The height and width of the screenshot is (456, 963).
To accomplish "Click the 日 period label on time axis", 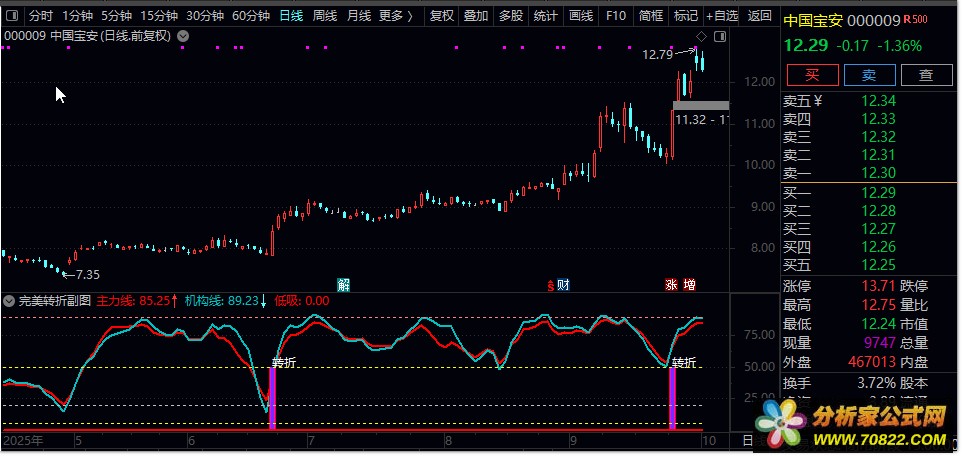I will (x=748, y=440).
